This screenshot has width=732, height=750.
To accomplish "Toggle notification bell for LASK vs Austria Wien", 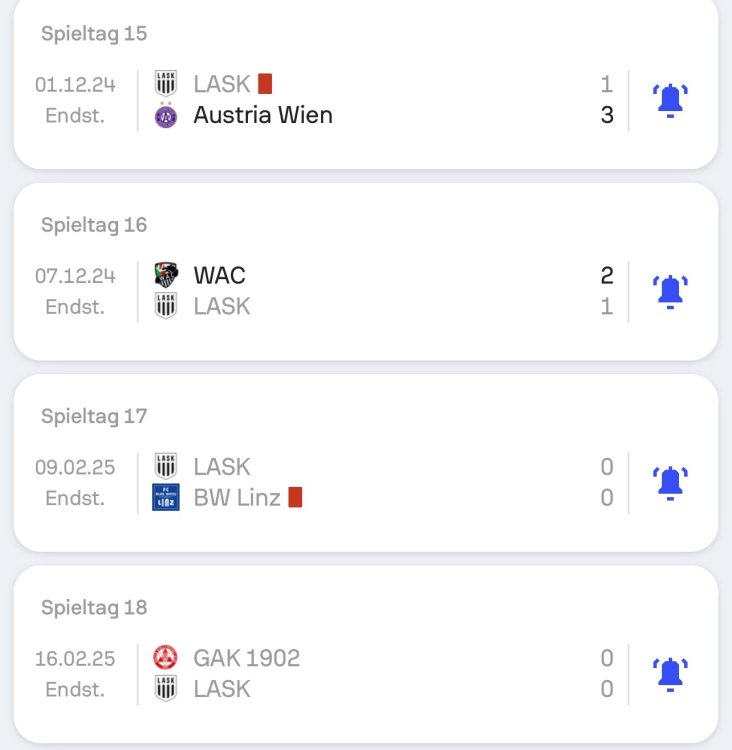I will [669, 100].
